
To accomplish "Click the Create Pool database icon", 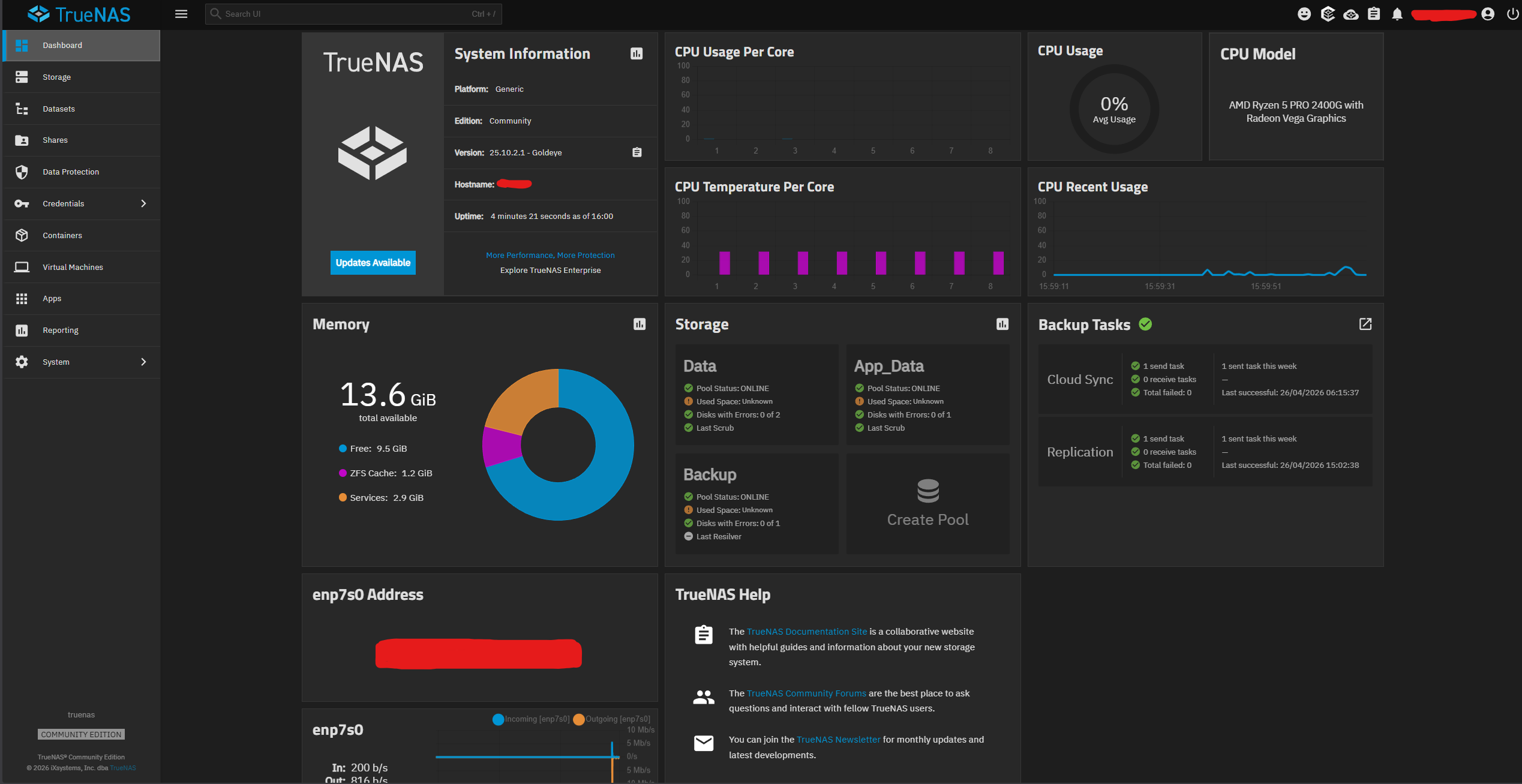I will click(x=928, y=491).
